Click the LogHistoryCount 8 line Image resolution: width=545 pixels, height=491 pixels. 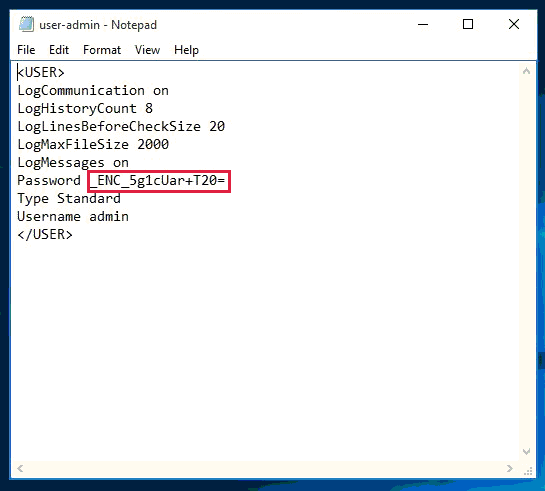85,108
